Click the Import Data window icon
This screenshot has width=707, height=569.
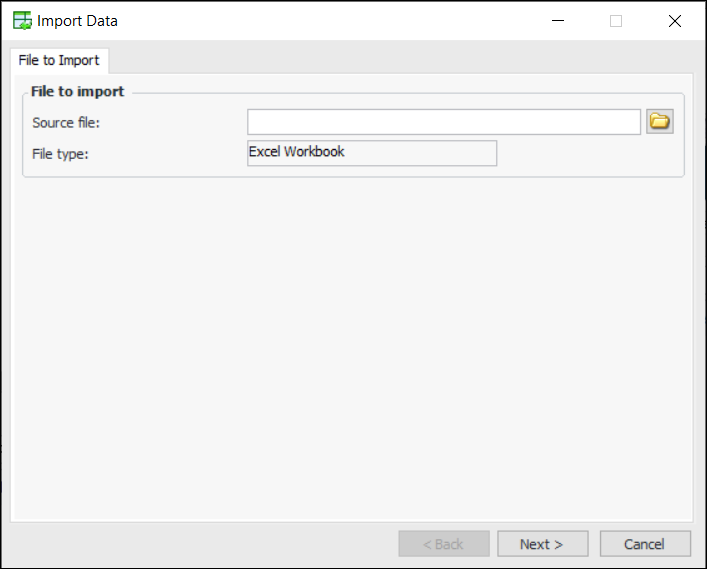(21, 20)
